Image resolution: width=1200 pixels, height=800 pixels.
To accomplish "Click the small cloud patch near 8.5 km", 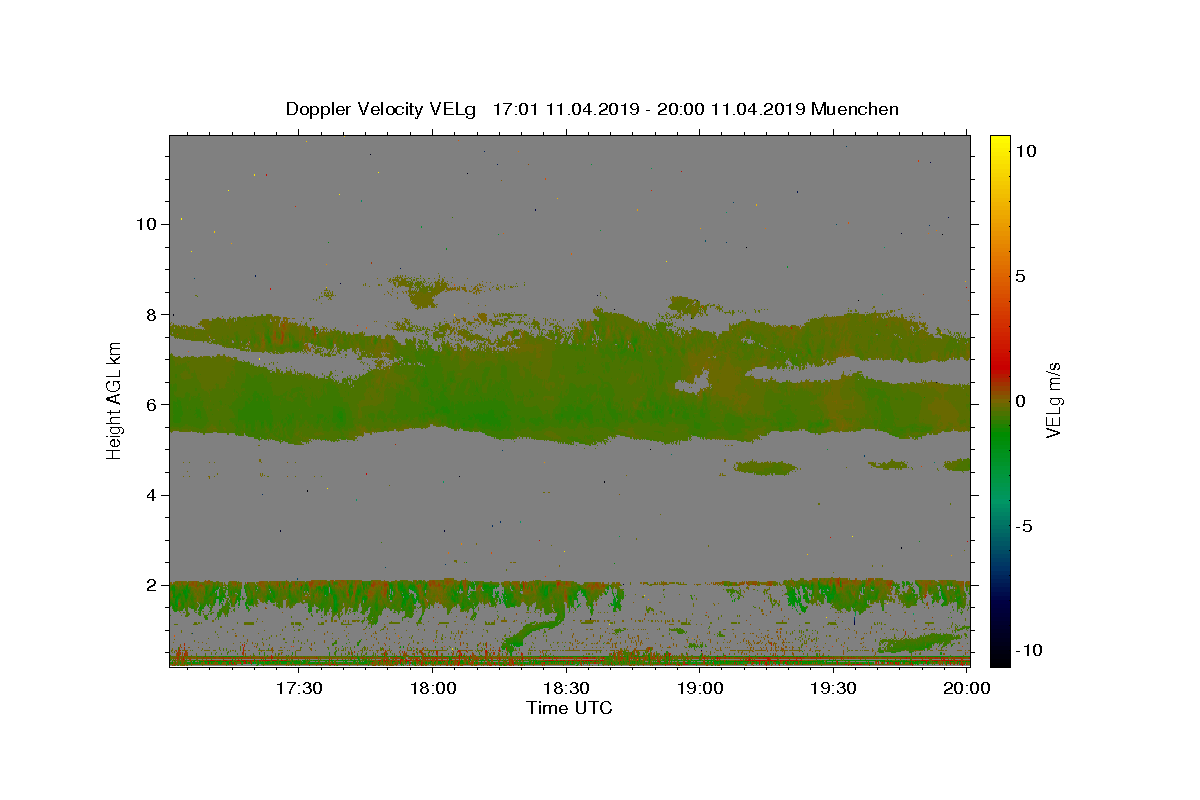I will pos(423,290).
